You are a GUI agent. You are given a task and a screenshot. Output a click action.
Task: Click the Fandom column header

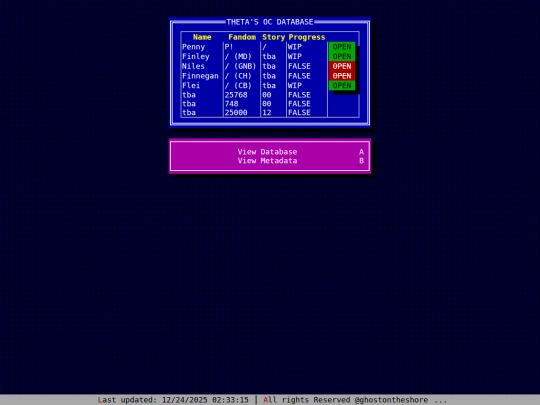coord(242,37)
